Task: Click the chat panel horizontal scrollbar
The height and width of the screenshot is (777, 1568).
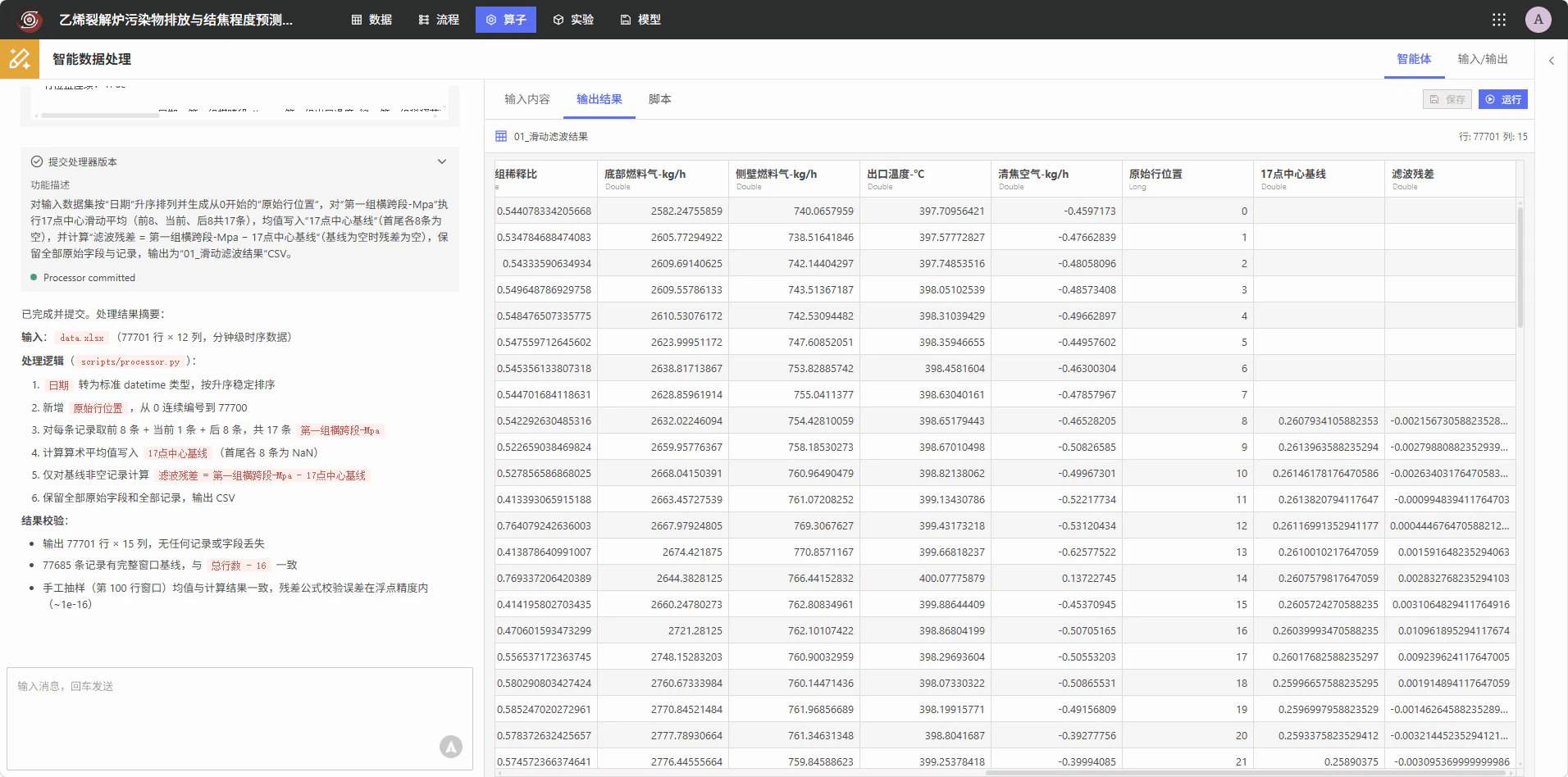Action: tap(100, 116)
